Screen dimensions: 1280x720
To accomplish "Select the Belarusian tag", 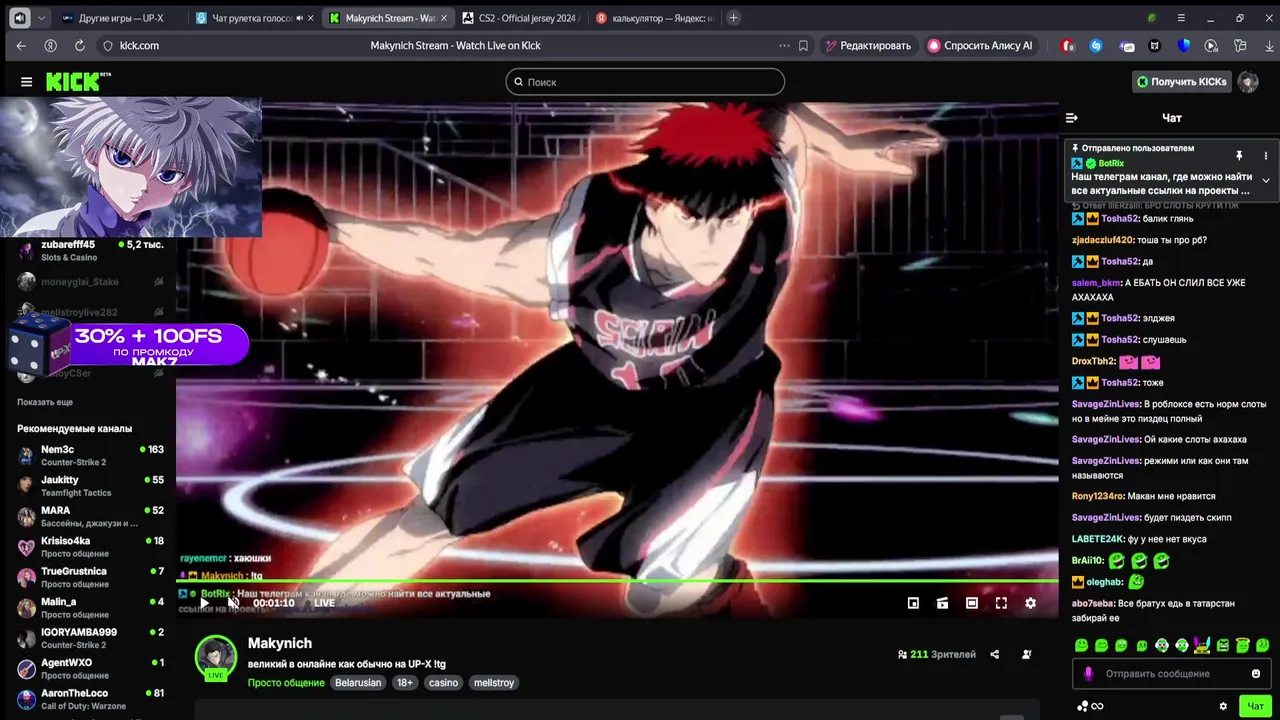I will pyautogui.click(x=358, y=683).
